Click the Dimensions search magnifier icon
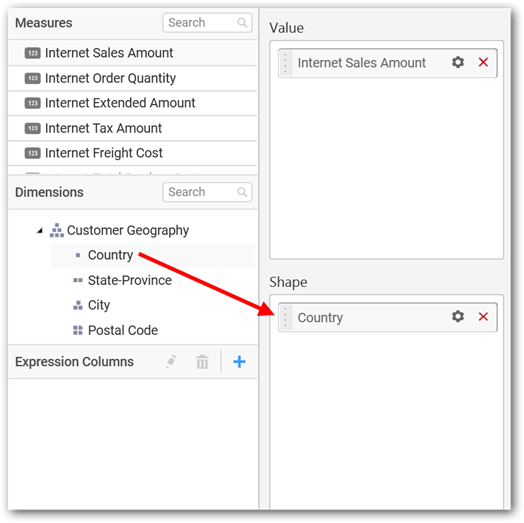 point(242,192)
